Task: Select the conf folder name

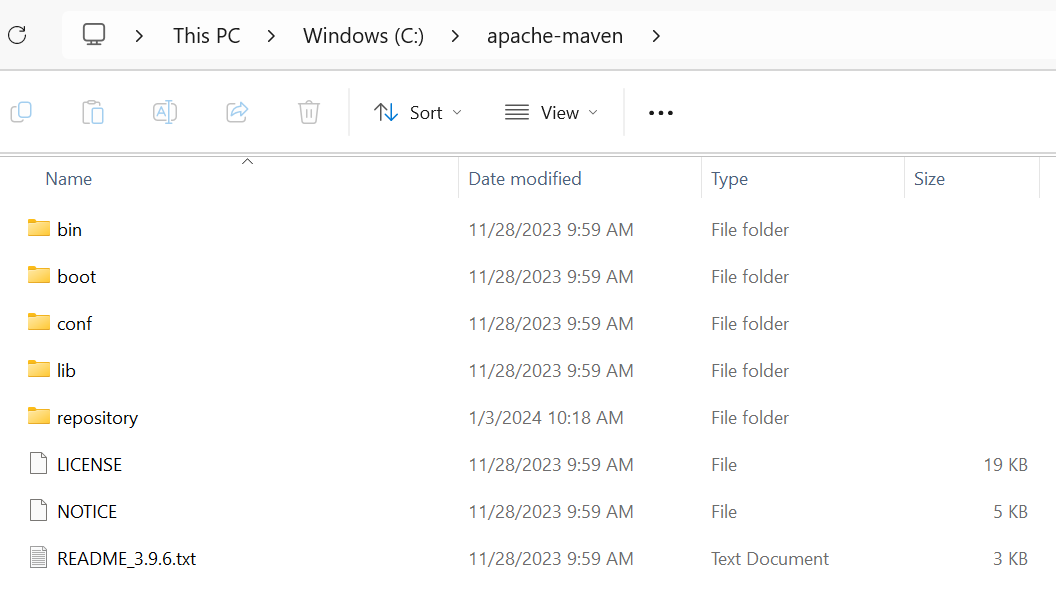Action: coord(75,324)
